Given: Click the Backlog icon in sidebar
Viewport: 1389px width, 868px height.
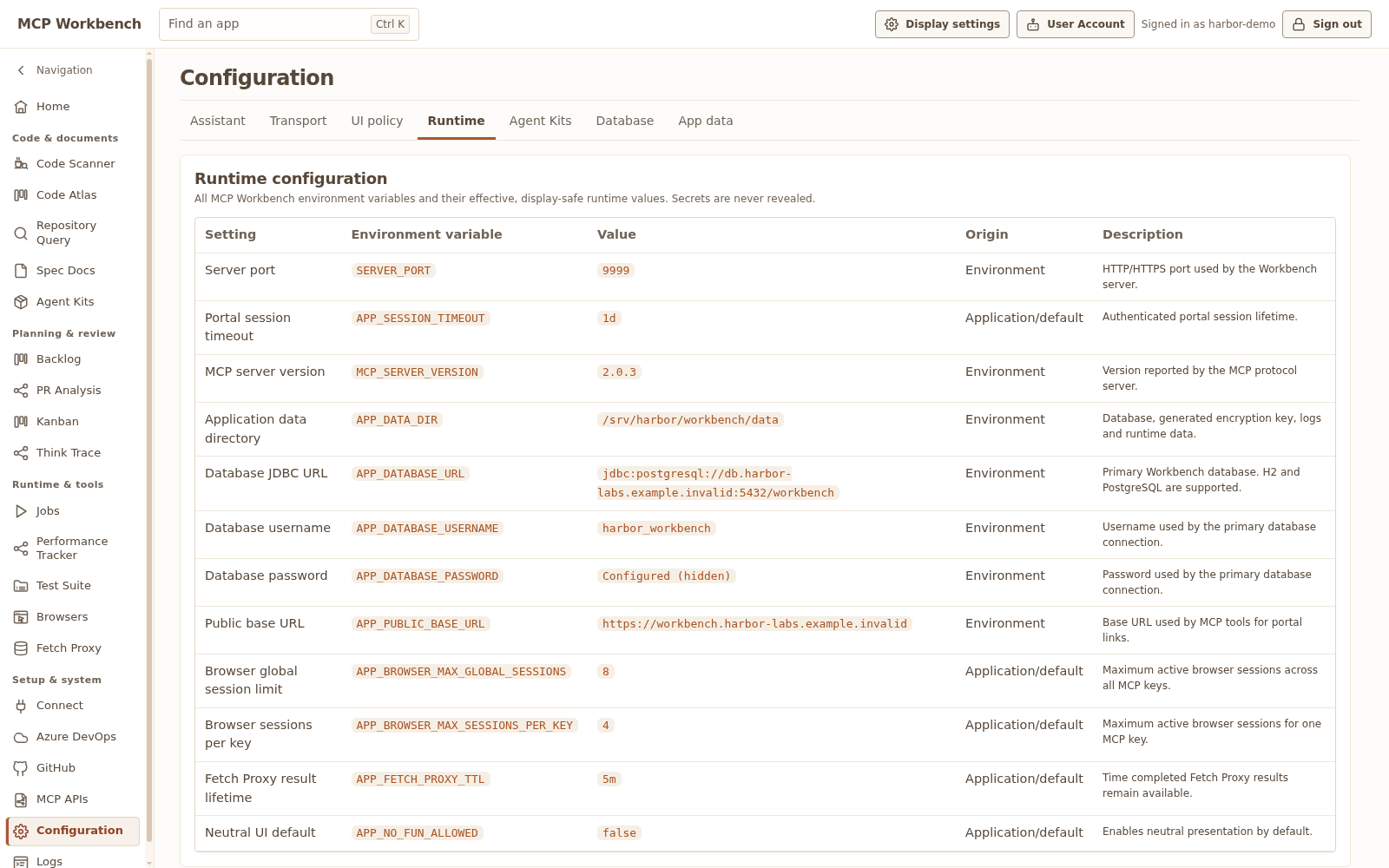Looking at the screenshot, I should pyautogui.click(x=21, y=359).
